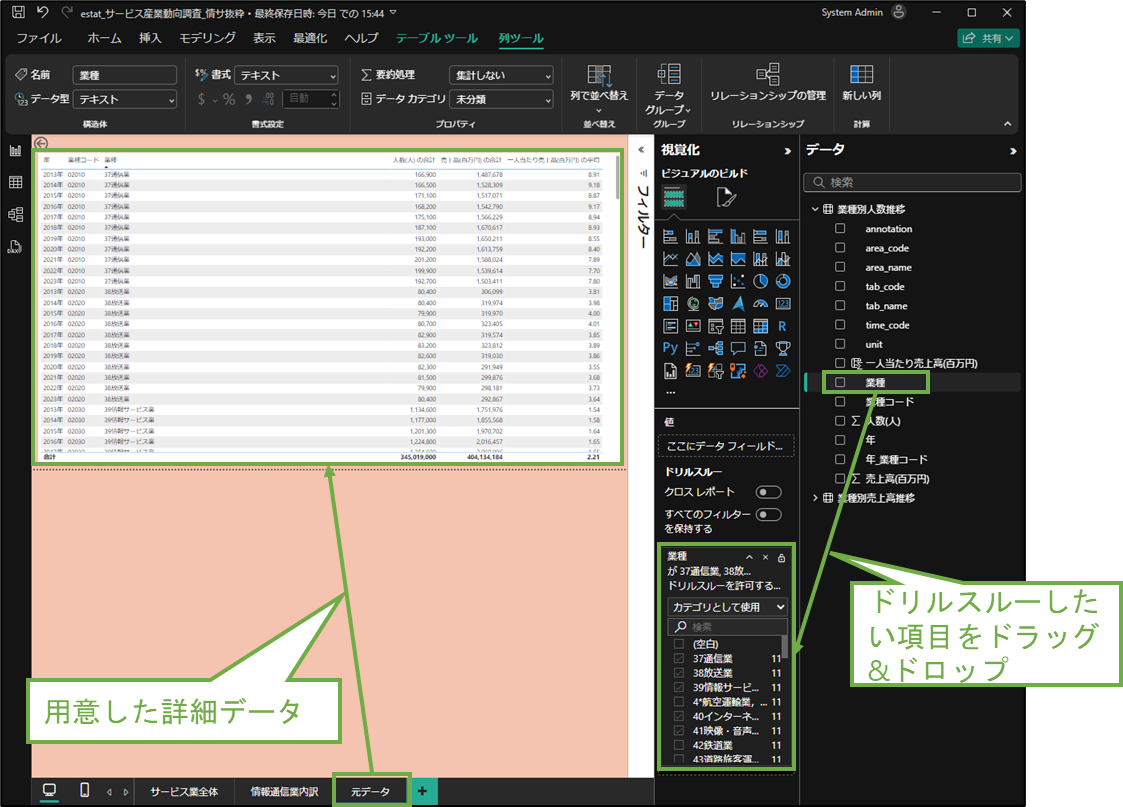This screenshot has width=1123, height=807.
Task: Add a new page with the plus button
Action: [x=423, y=791]
